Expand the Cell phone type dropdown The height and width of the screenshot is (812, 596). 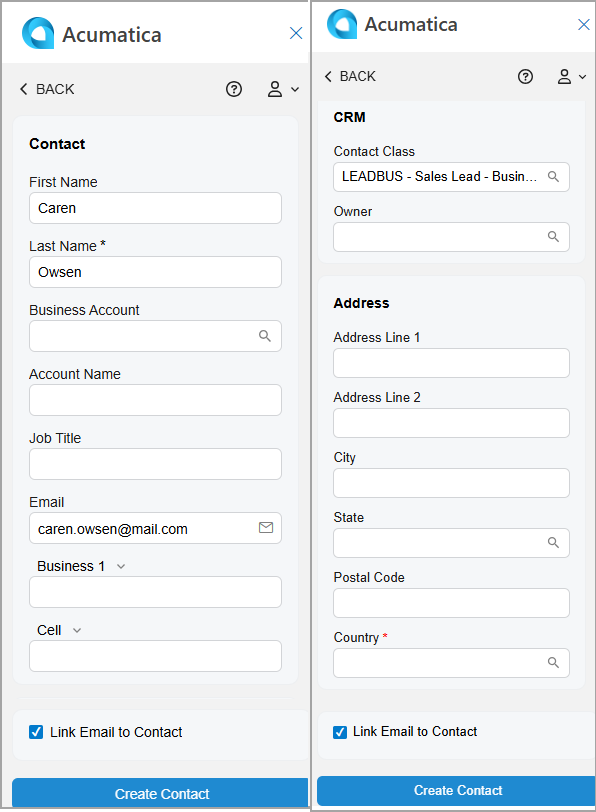click(x=77, y=631)
